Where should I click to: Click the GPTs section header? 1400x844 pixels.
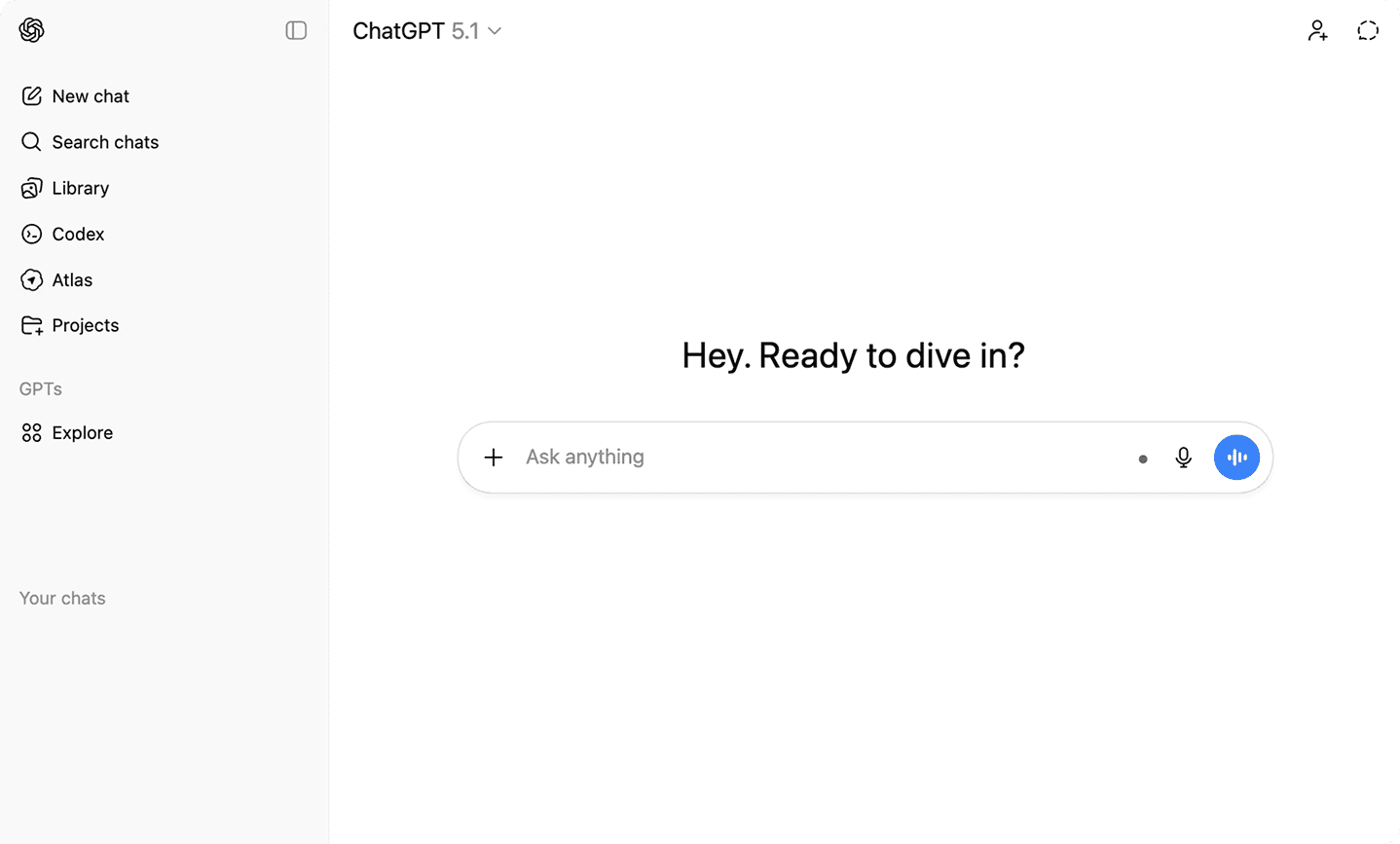tap(41, 388)
